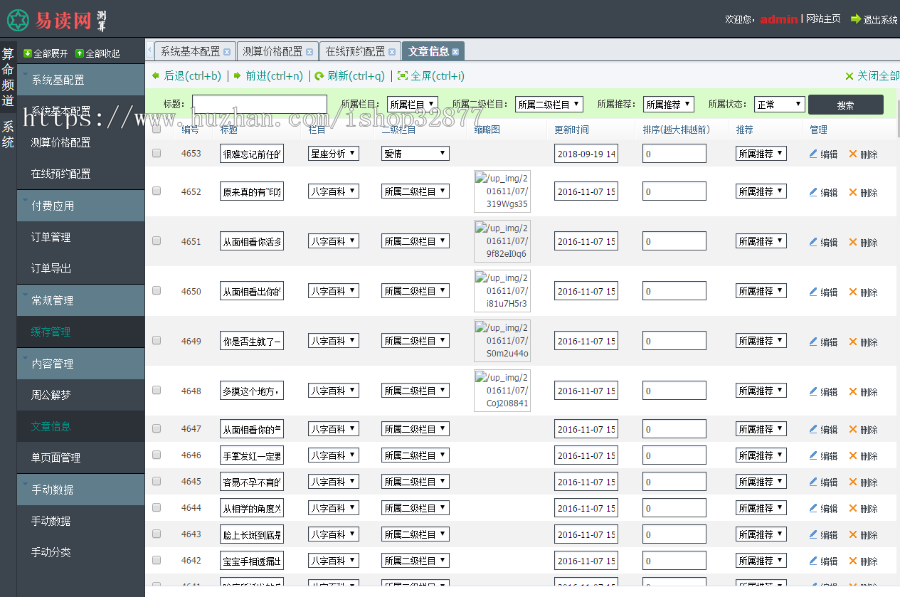Click the title field in row 4648
The height and width of the screenshot is (597, 900).
coord(252,391)
